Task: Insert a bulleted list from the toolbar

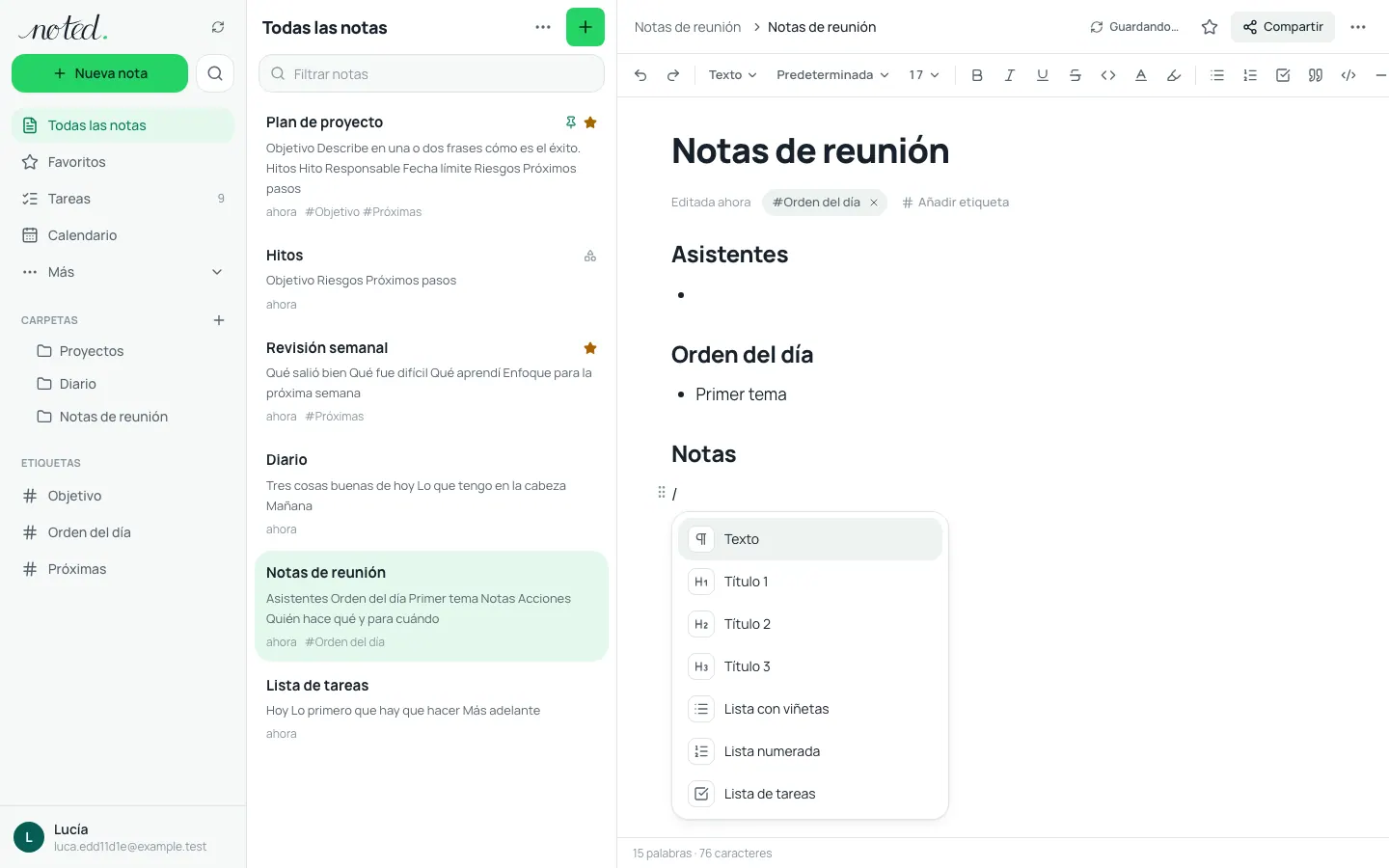Action: pos(1217,75)
